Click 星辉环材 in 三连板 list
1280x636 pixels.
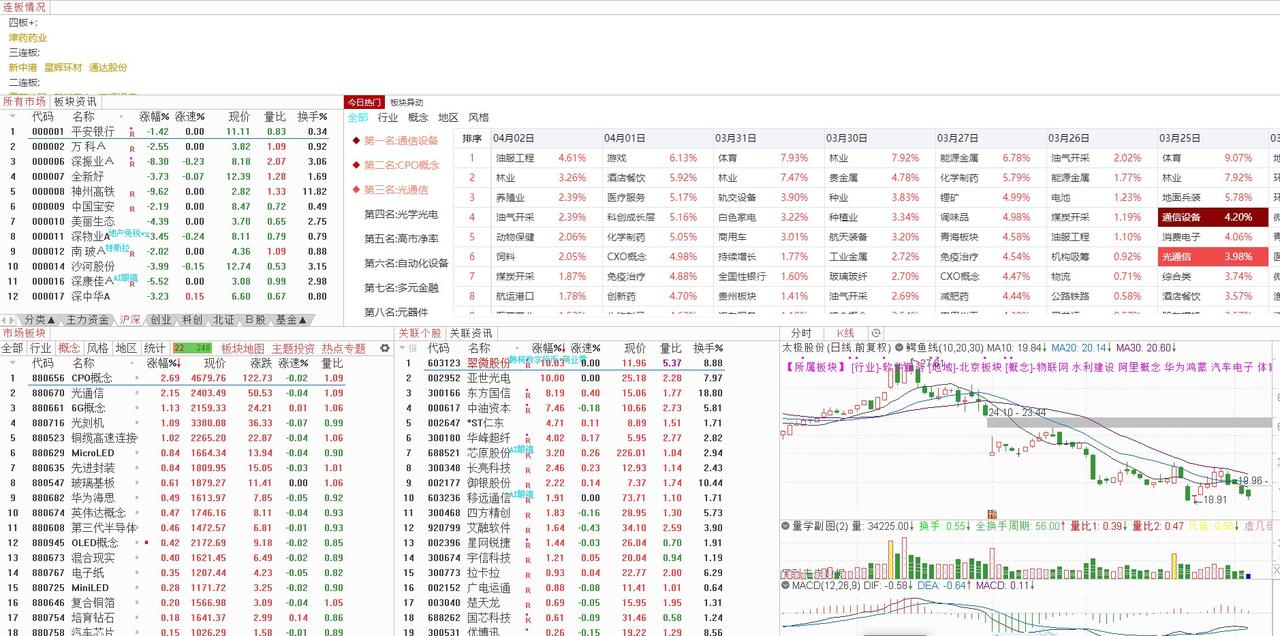point(62,67)
